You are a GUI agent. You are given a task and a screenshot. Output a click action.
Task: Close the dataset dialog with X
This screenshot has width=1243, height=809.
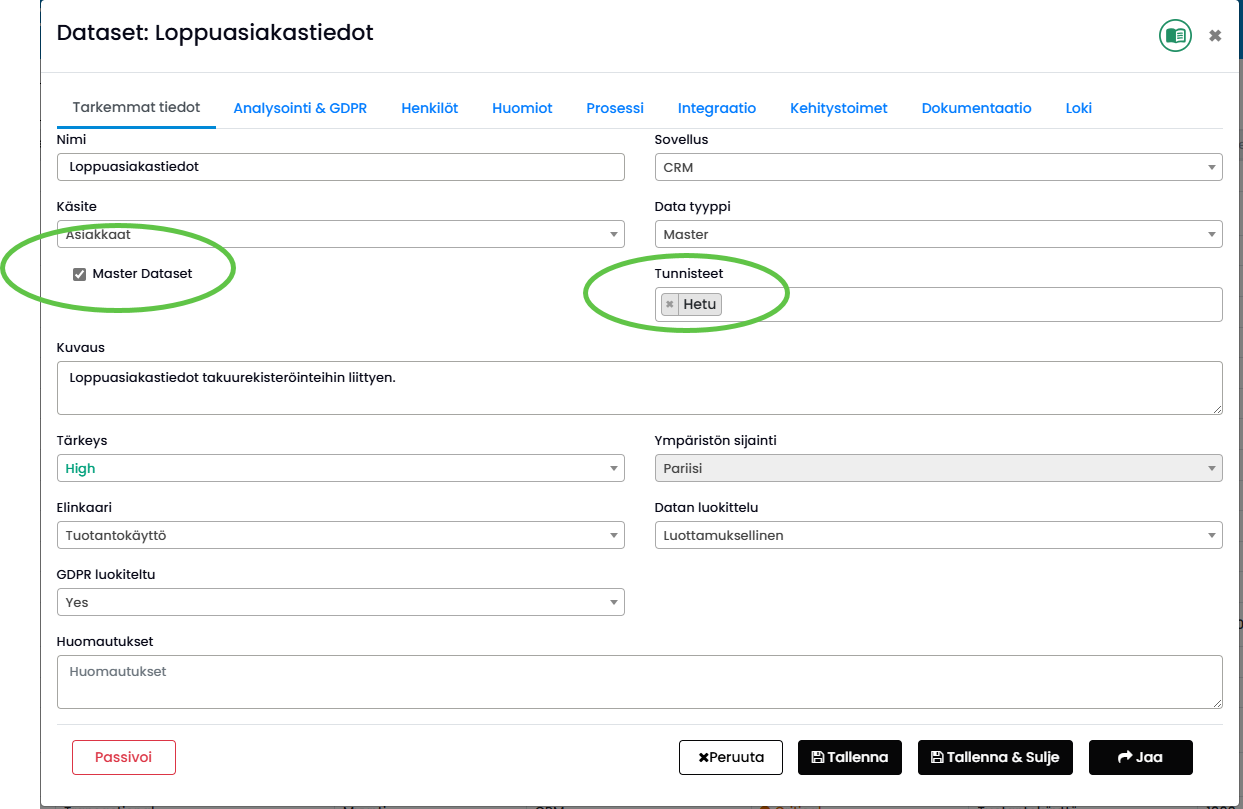click(x=1215, y=36)
